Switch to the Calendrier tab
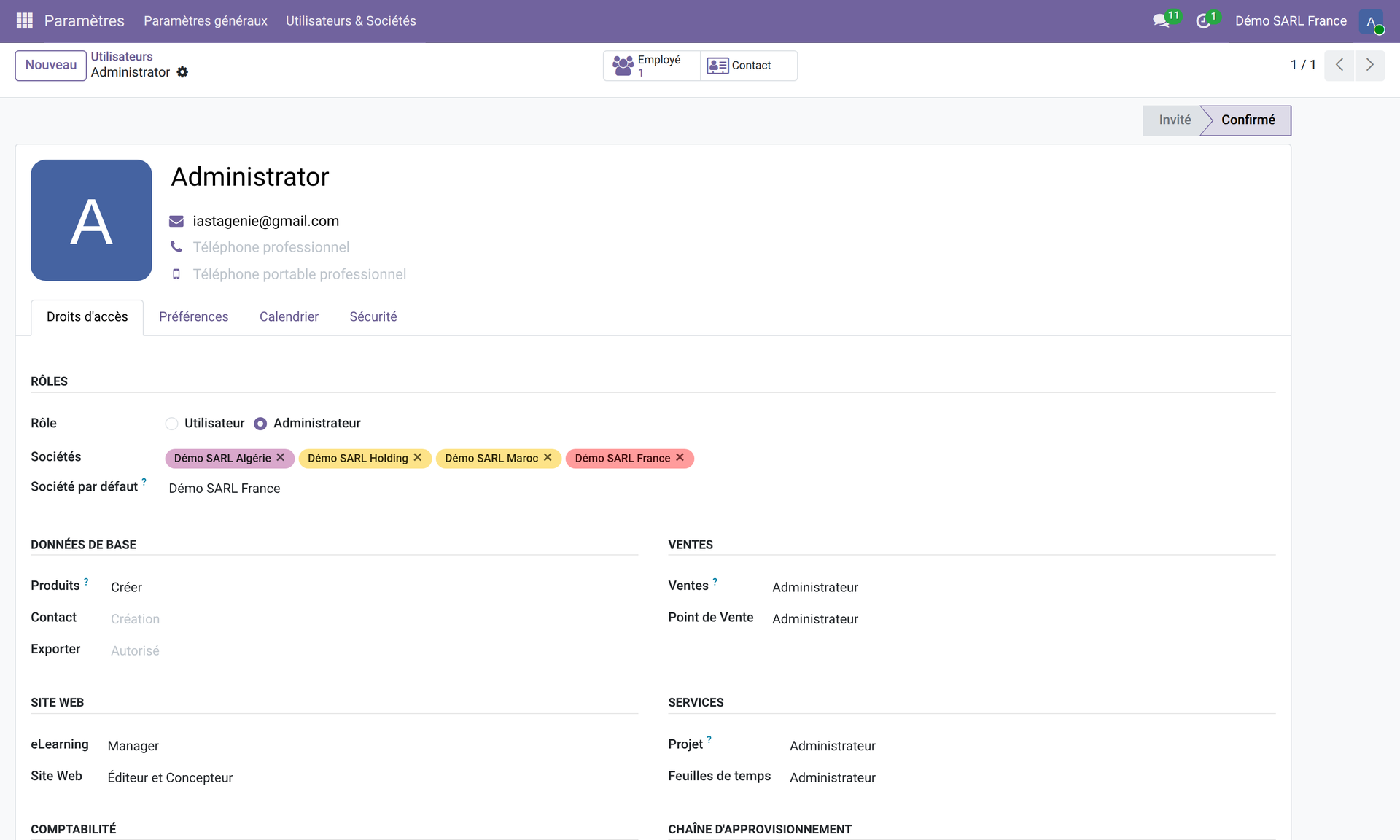The width and height of the screenshot is (1400, 840). (289, 317)
